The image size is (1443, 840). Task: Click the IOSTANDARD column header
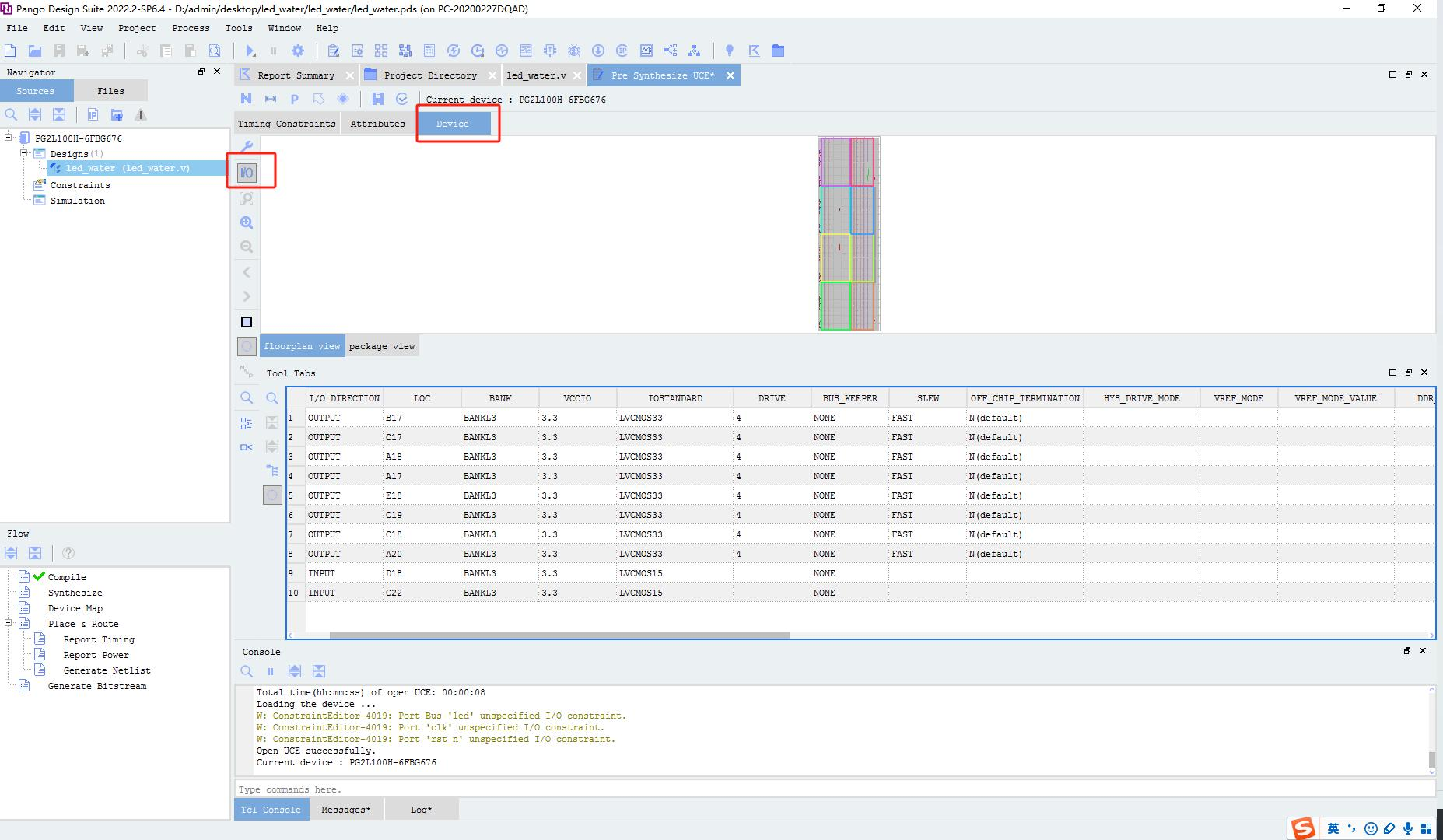[x=675, y=398]
